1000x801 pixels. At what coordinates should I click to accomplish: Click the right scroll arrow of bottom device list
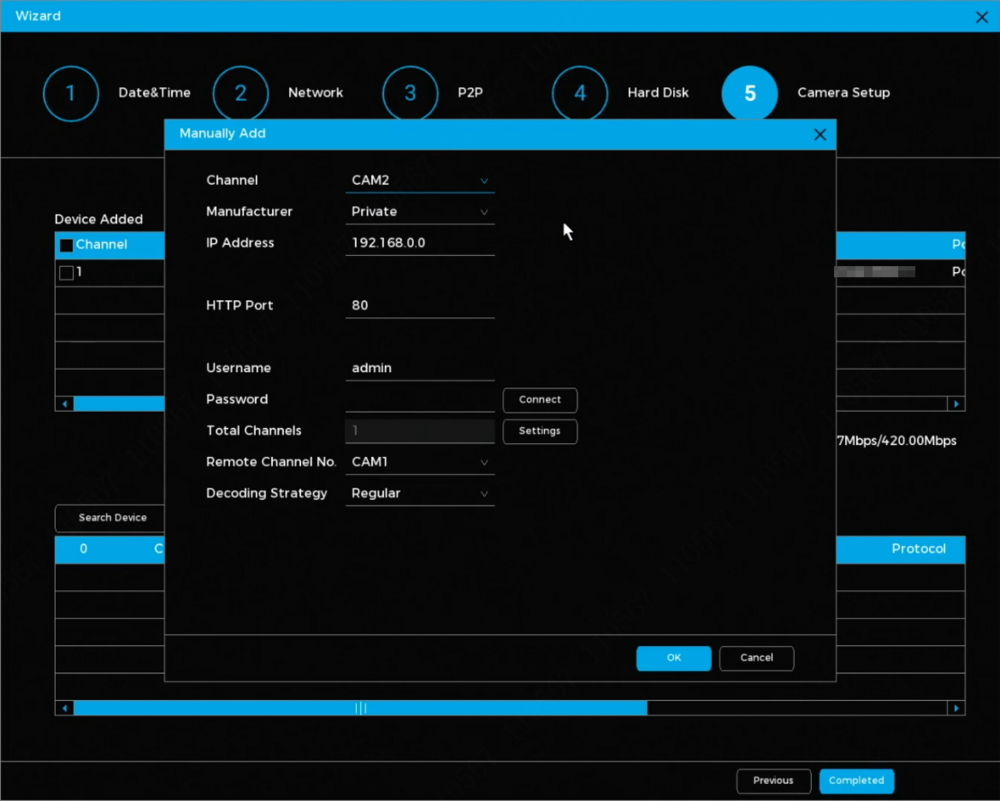tap(957, 708)
